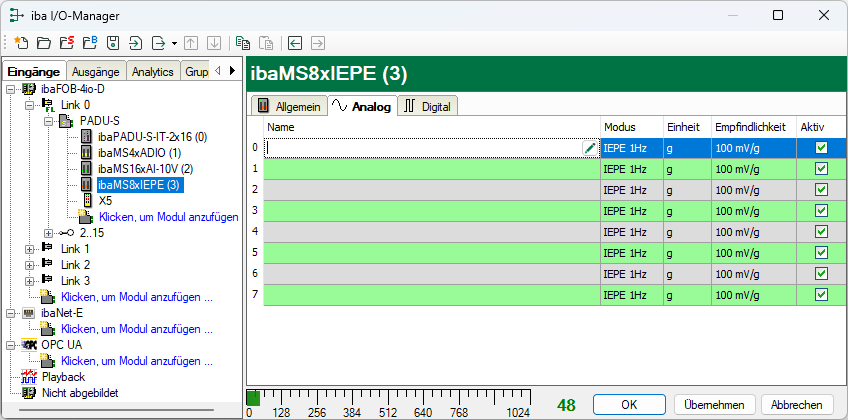Click the ibaPADU-S-IT-2x16 (0) module icon

click(86, 137)
